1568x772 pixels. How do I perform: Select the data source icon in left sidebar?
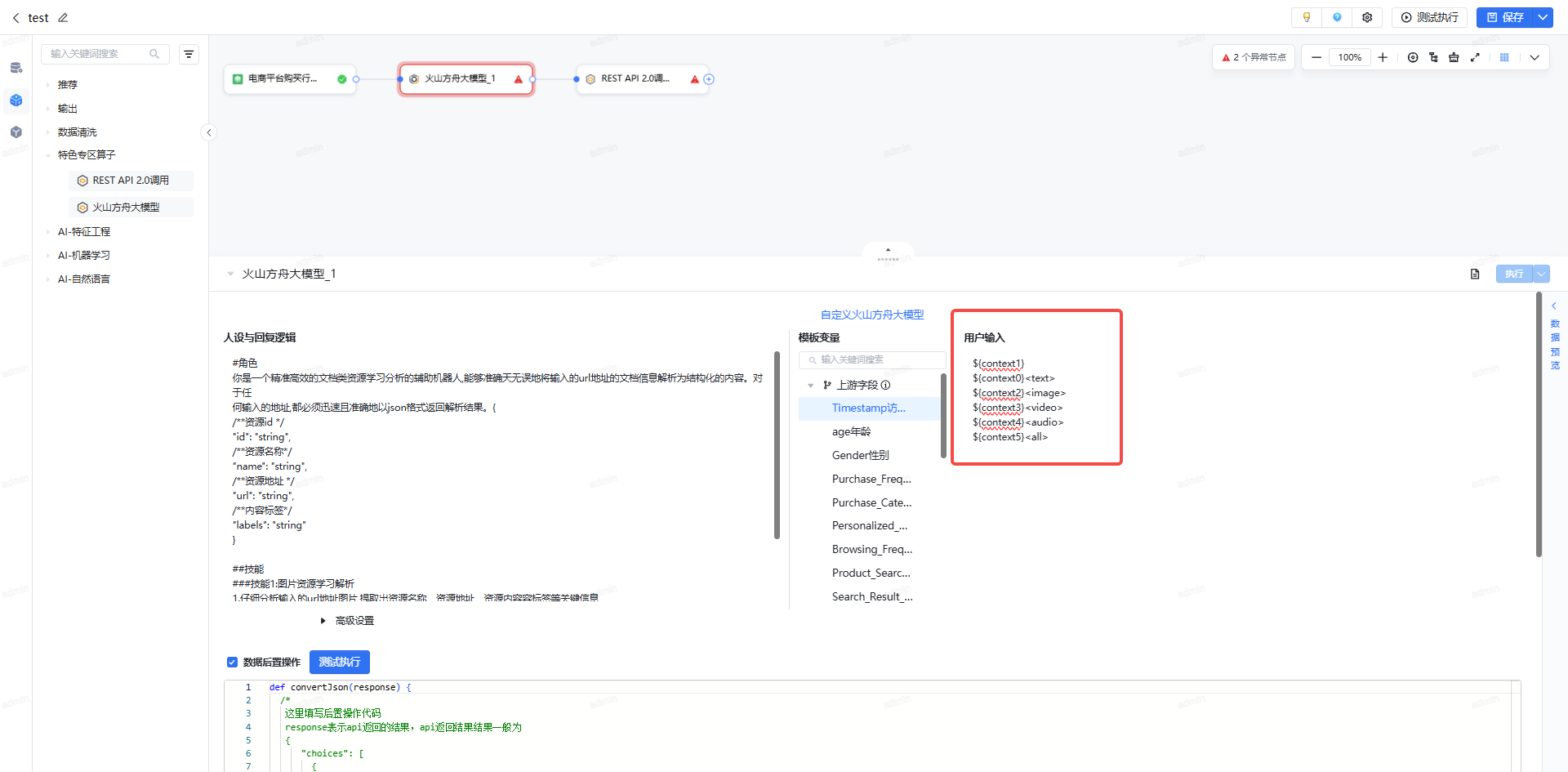pos(16,68)
